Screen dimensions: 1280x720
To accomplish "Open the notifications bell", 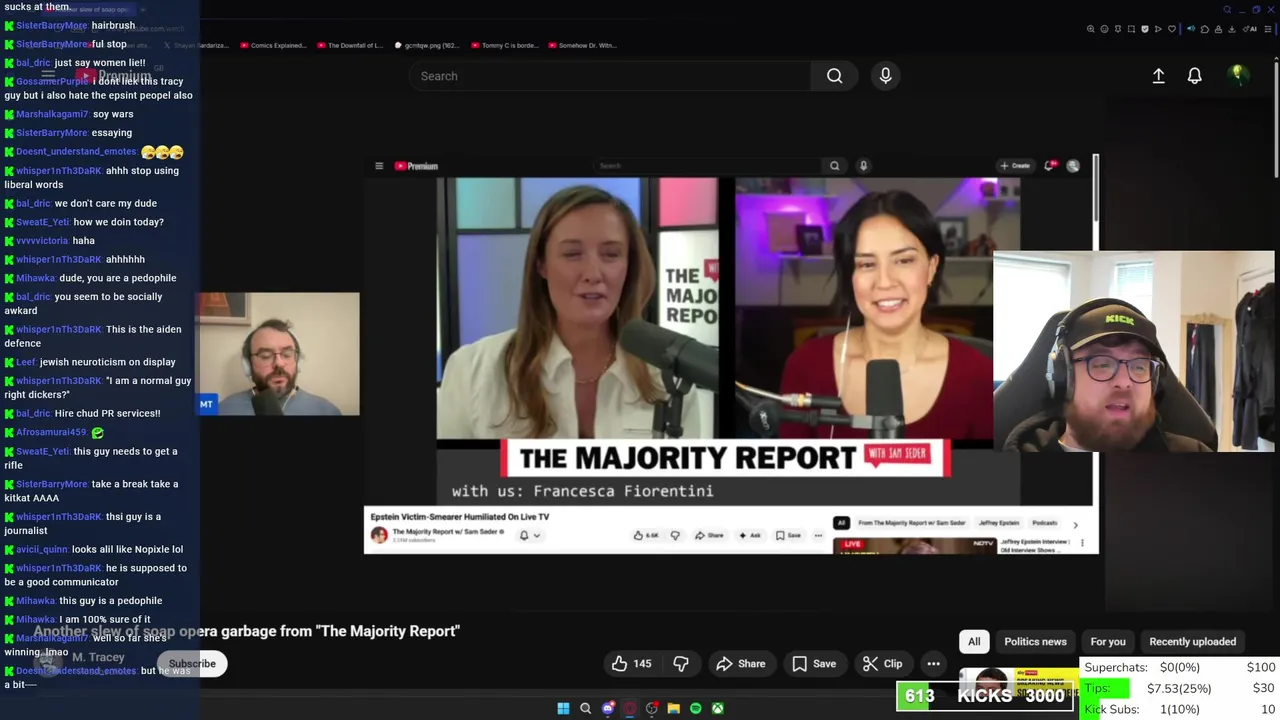I will point(1194,76).
